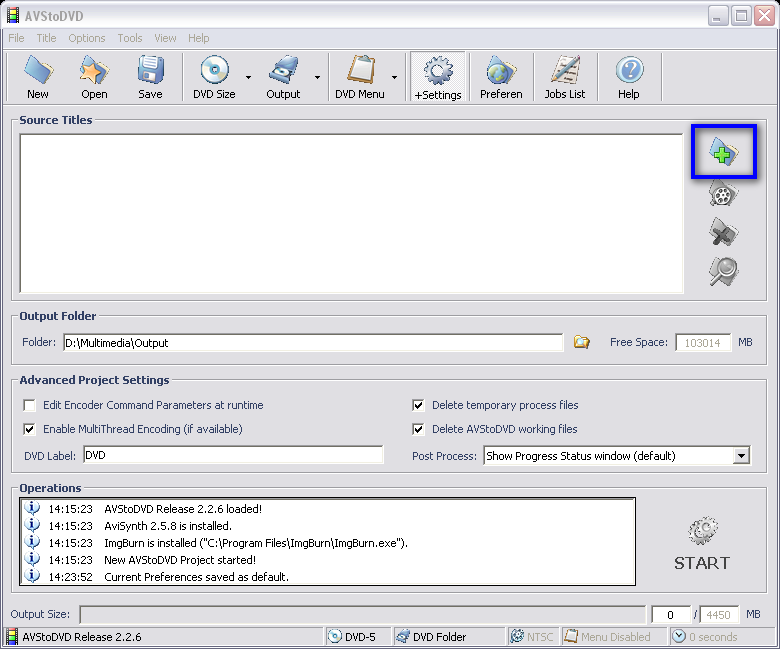Click the DVD-5 status bar entry
The image size is (780, 649).
pos(359,637)
